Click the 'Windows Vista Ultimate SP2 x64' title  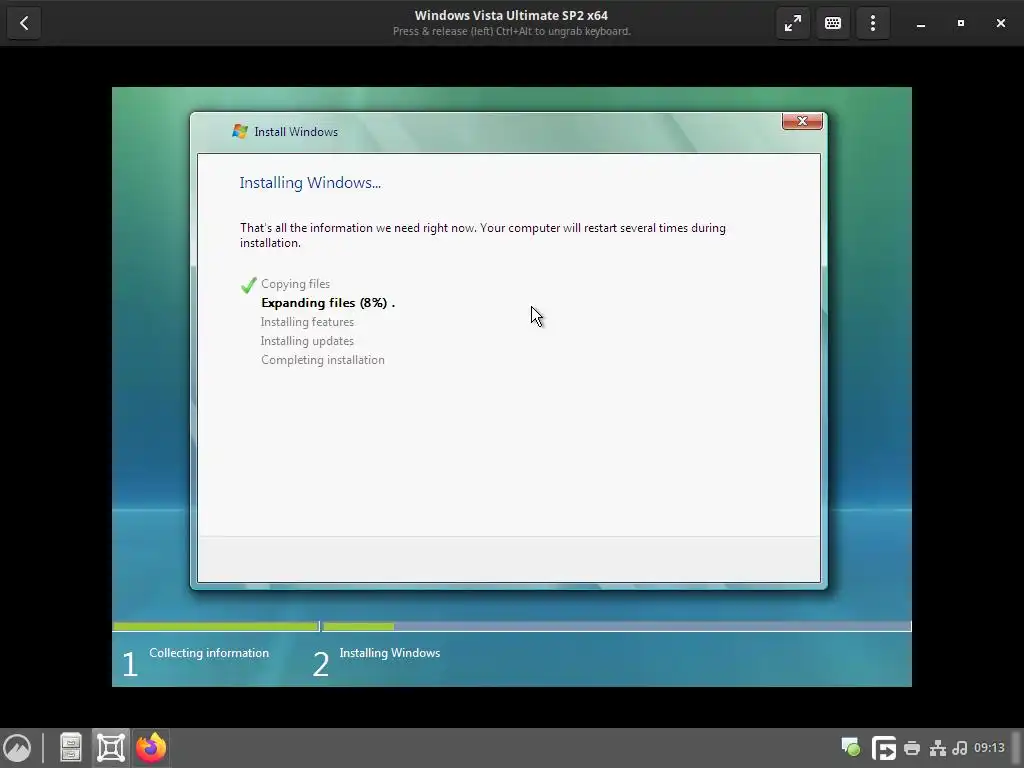(511, 16)
